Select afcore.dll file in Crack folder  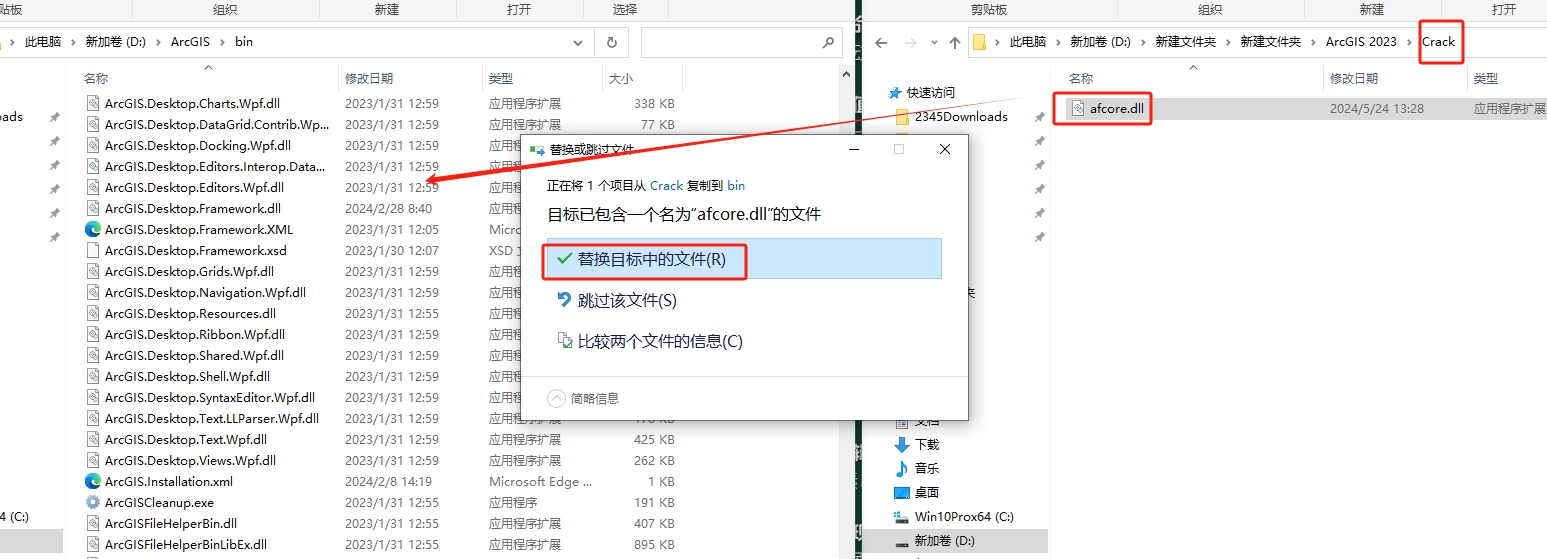tap(1116, 108)
